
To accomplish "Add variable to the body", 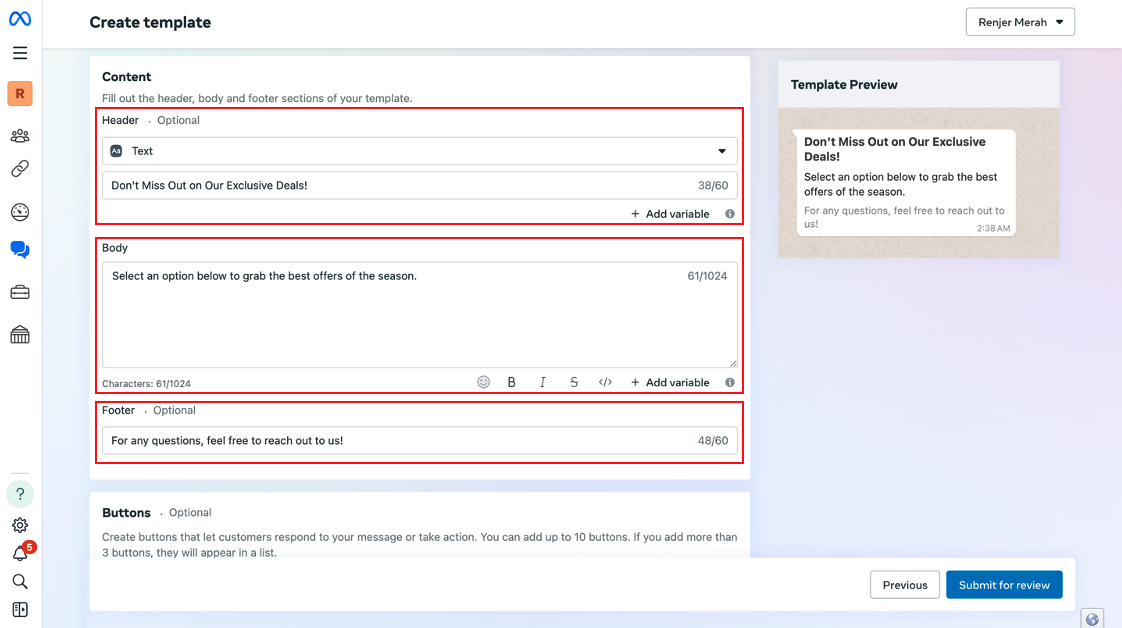I will coord(670,383).
